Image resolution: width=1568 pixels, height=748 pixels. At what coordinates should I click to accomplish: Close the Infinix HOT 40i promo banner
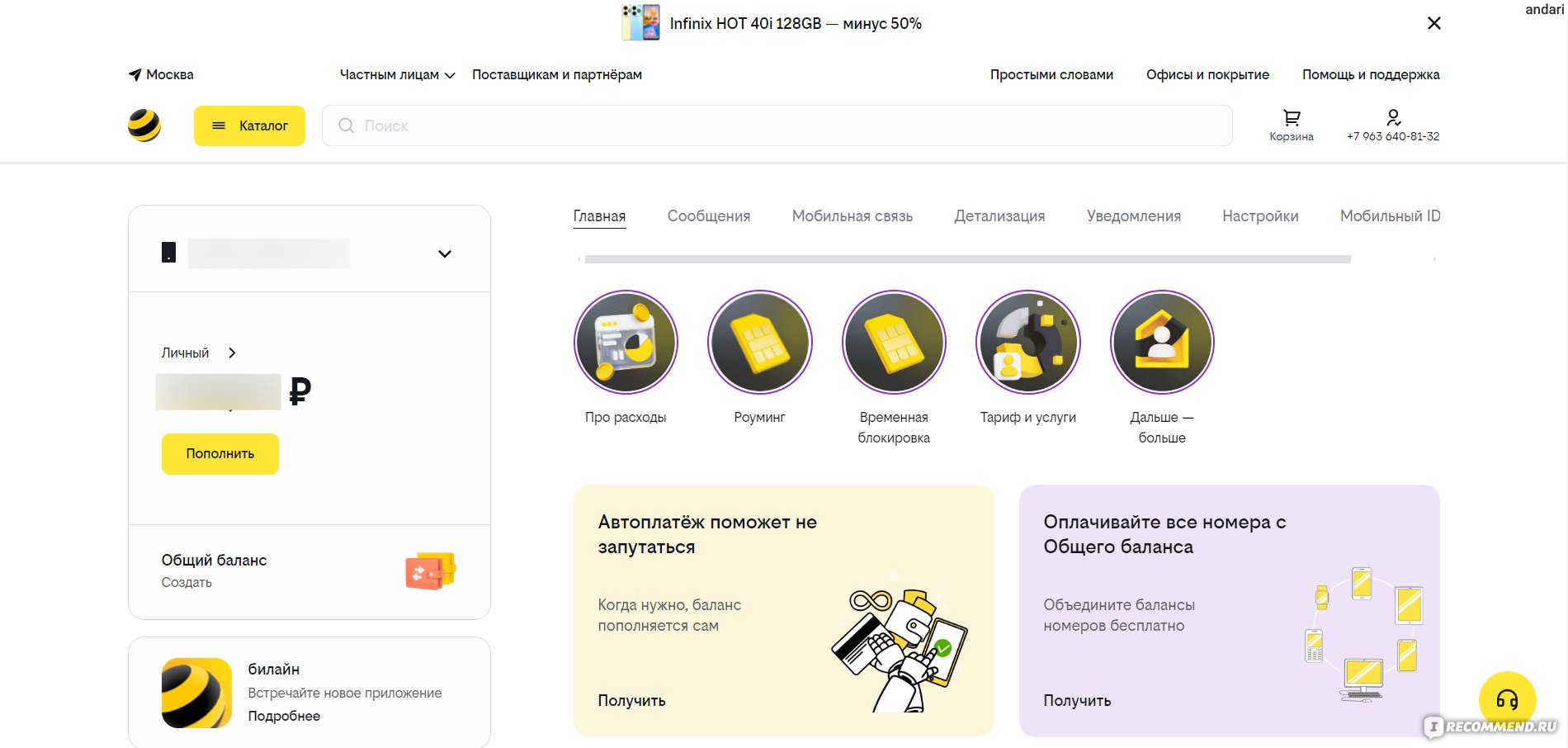1434,23
